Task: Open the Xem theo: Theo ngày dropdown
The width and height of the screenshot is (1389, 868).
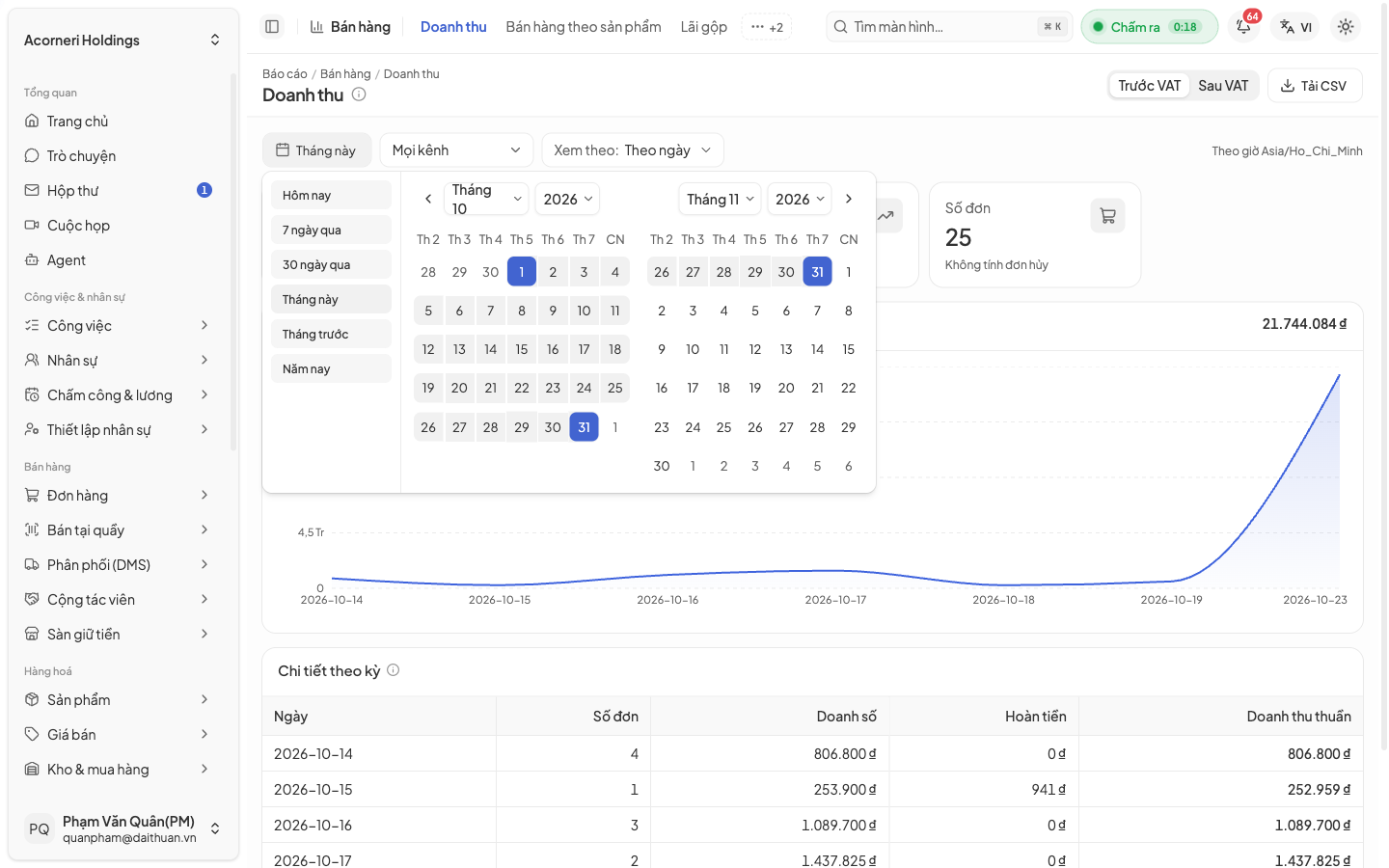Action: pos(633,150)
